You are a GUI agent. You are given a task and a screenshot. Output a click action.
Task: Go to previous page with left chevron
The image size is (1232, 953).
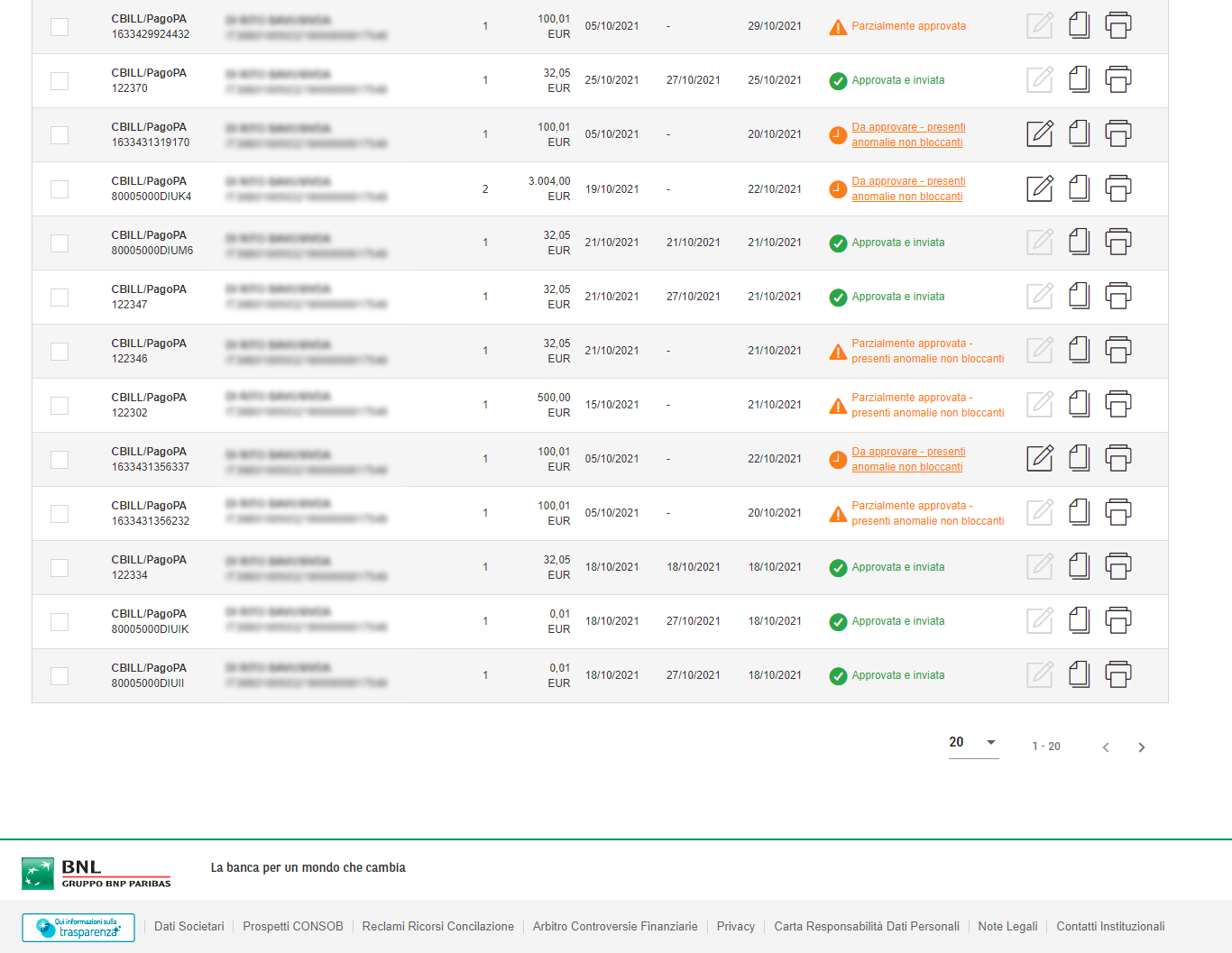(x=1106, y=747)
